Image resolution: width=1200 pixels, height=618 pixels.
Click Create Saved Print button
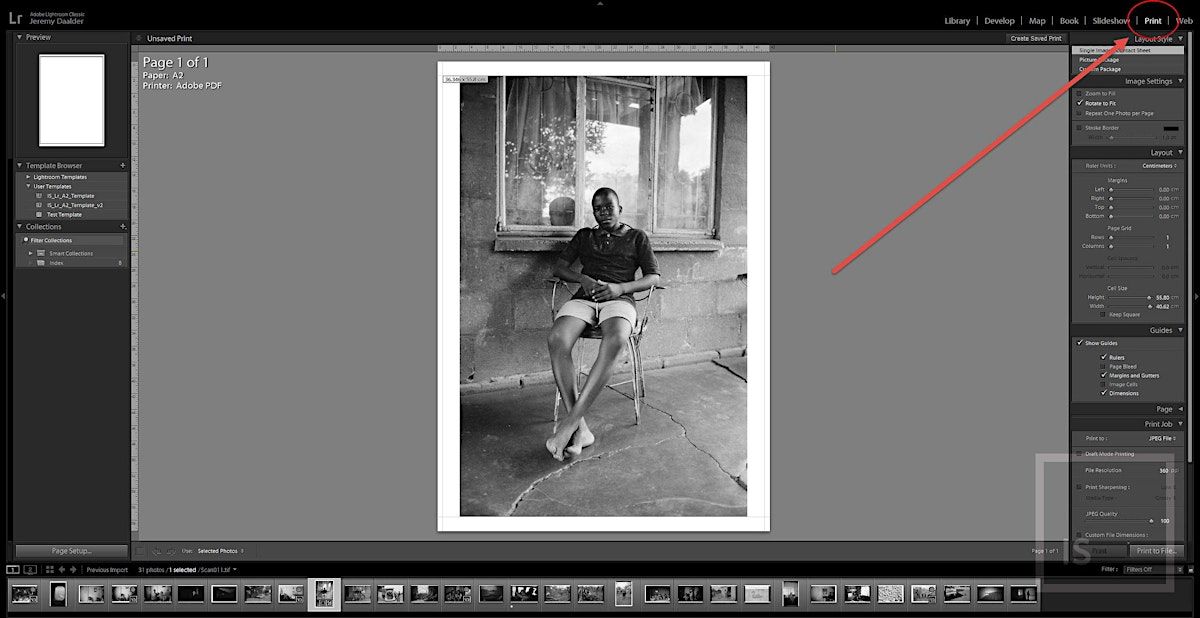coord(1034,38)
